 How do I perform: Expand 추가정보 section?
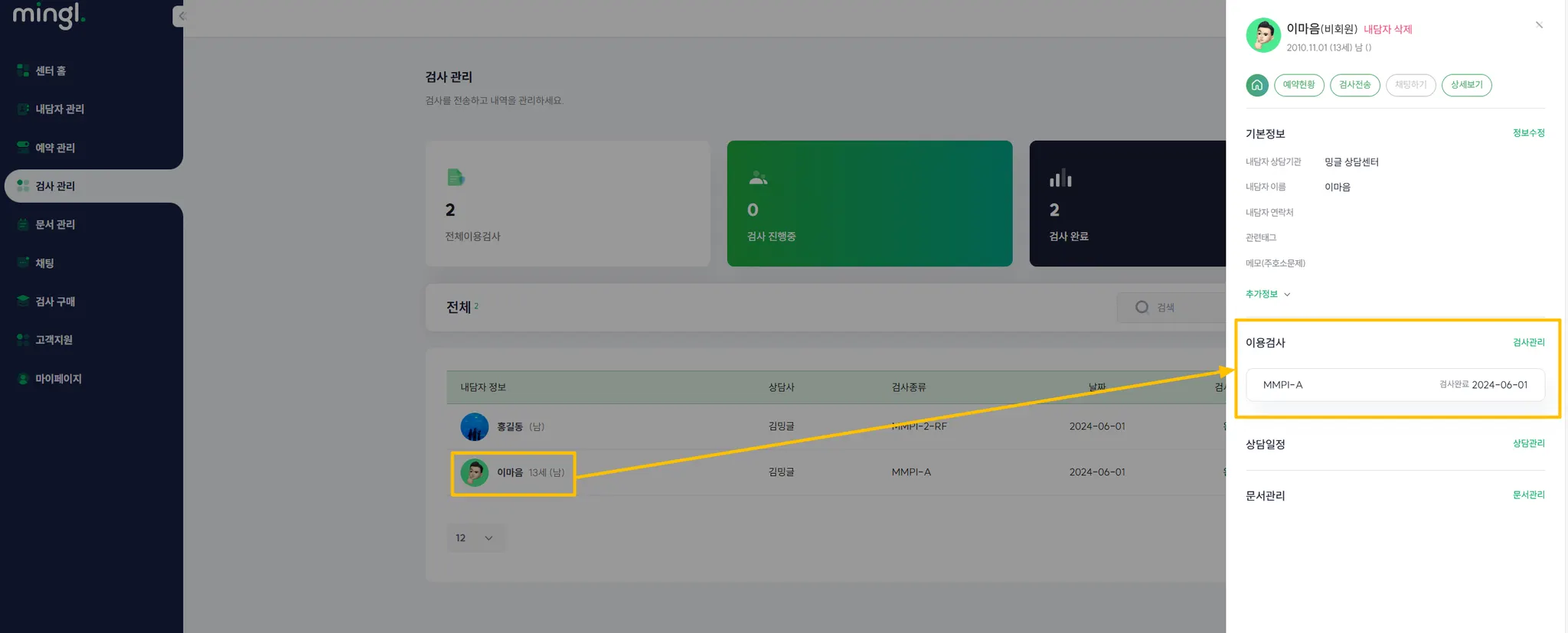(x=1268, y=294)
